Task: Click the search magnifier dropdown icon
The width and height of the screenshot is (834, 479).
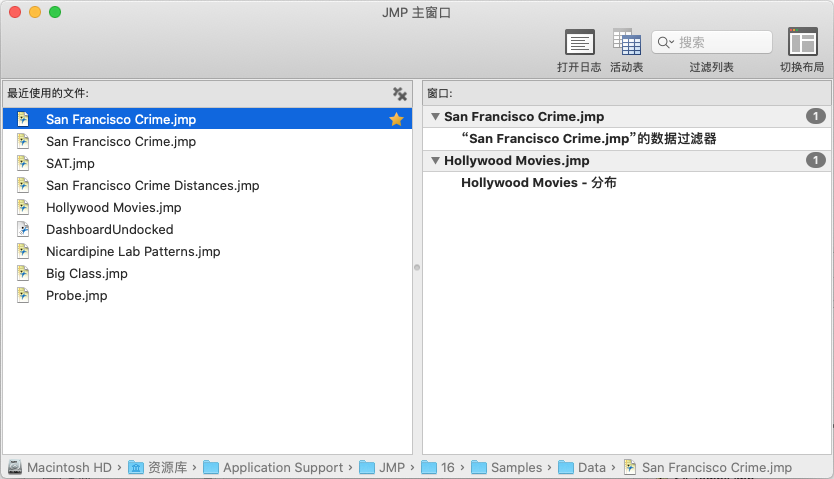Action: point(665,43)
